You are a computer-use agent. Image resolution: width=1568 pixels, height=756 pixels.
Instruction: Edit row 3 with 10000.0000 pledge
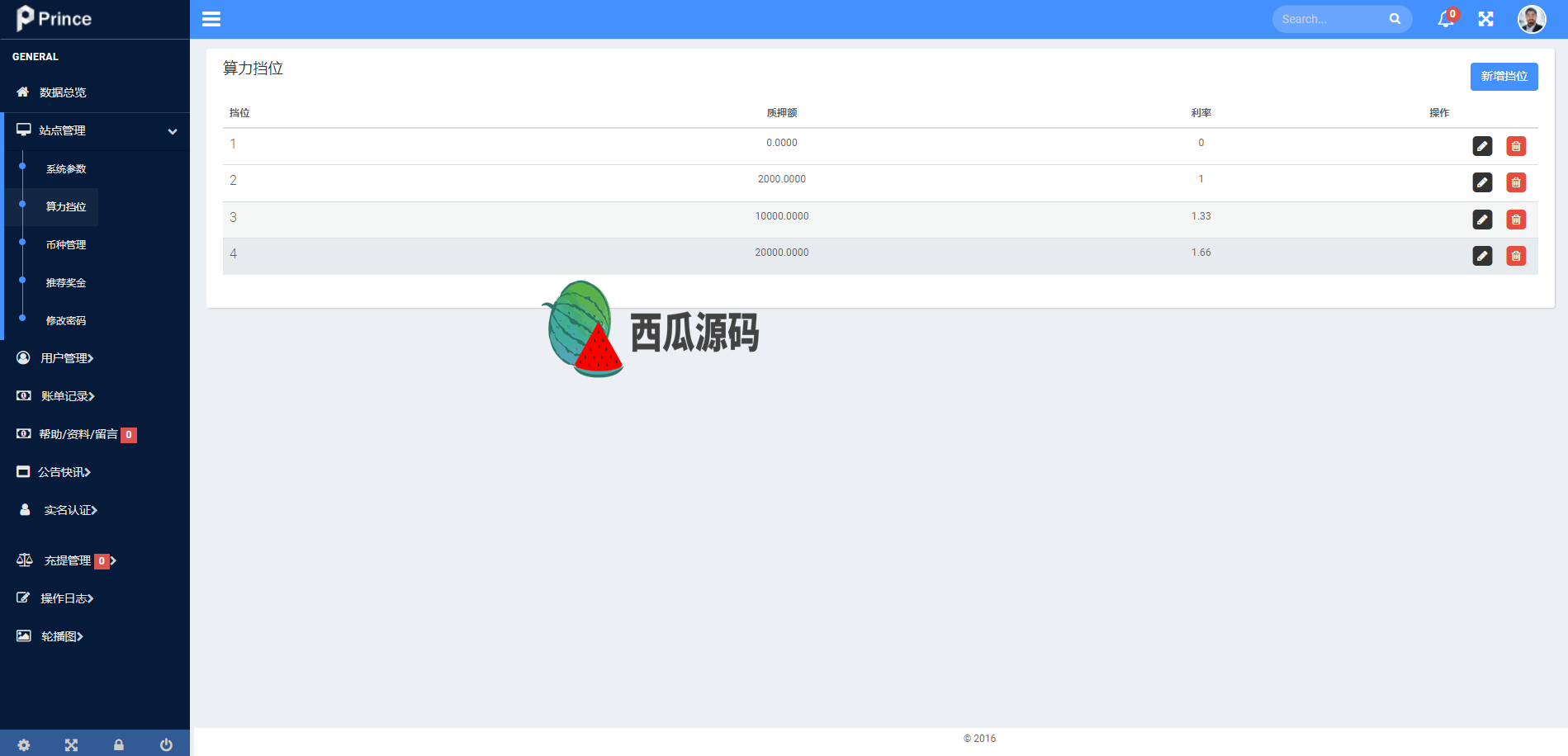(1483, 220)
